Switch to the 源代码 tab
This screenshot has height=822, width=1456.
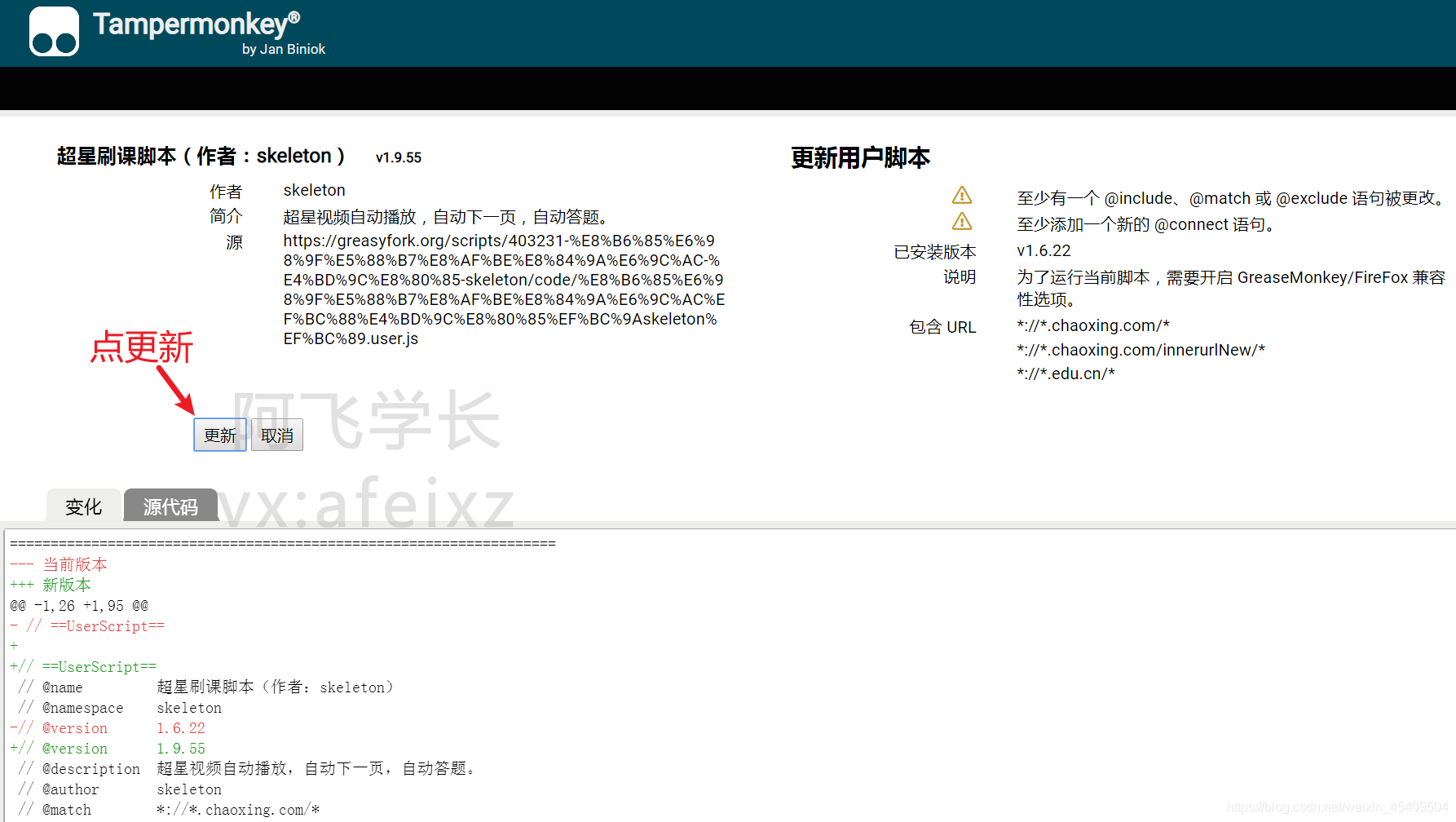170,506
